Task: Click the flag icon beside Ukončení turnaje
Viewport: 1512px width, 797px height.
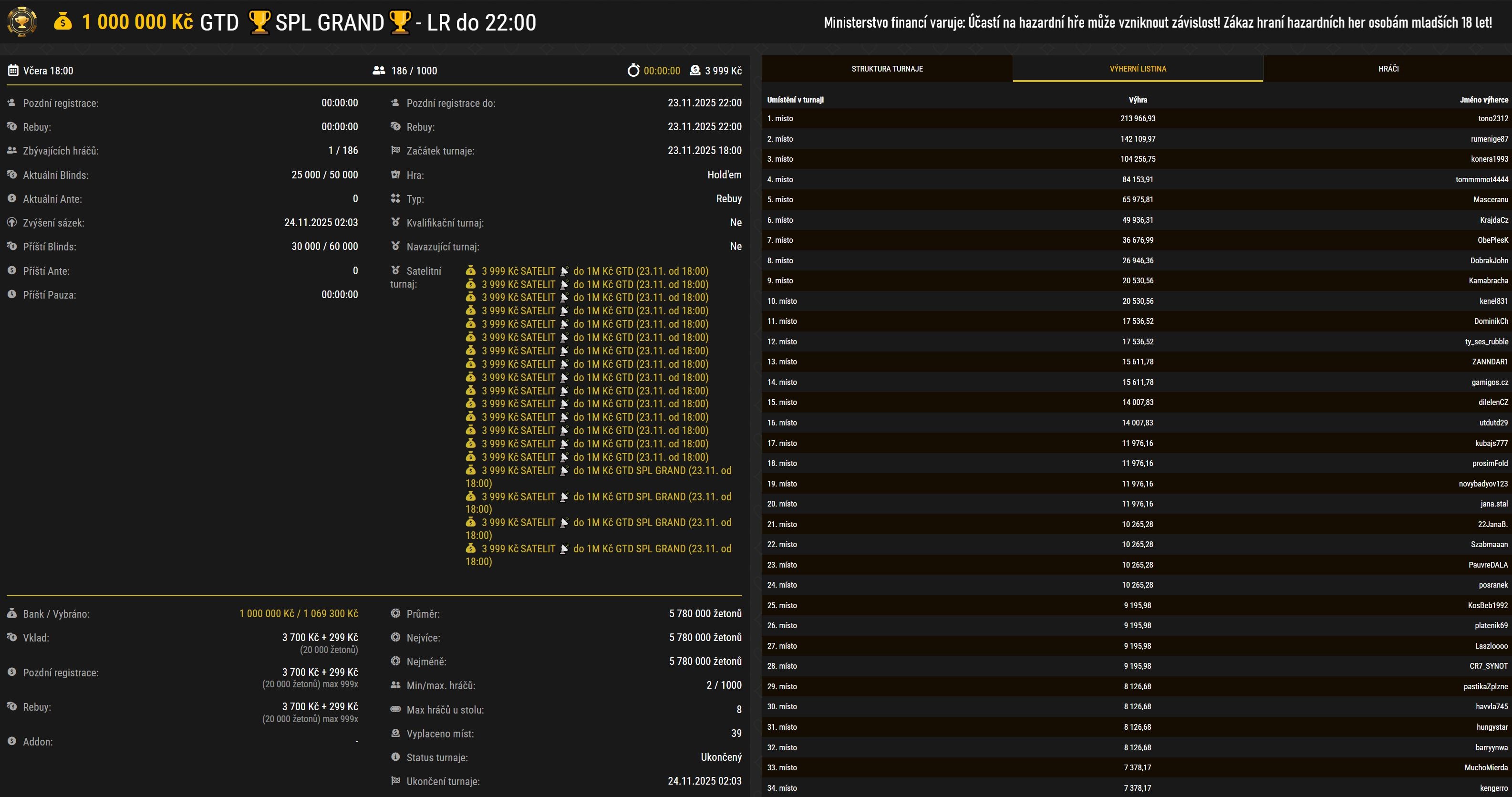Action: point(395,781)
